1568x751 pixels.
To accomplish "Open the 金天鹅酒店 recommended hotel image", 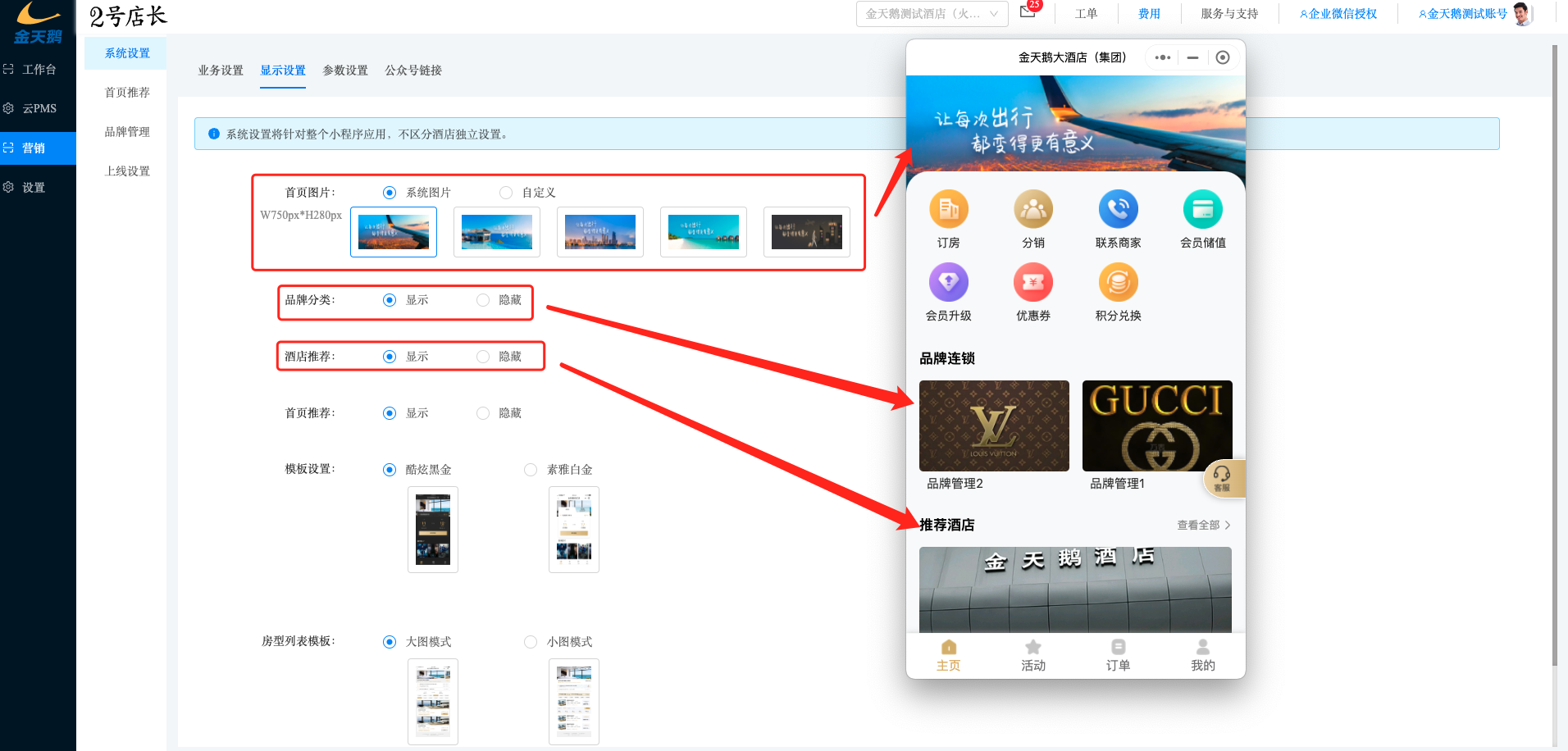I will [1075, 589].
